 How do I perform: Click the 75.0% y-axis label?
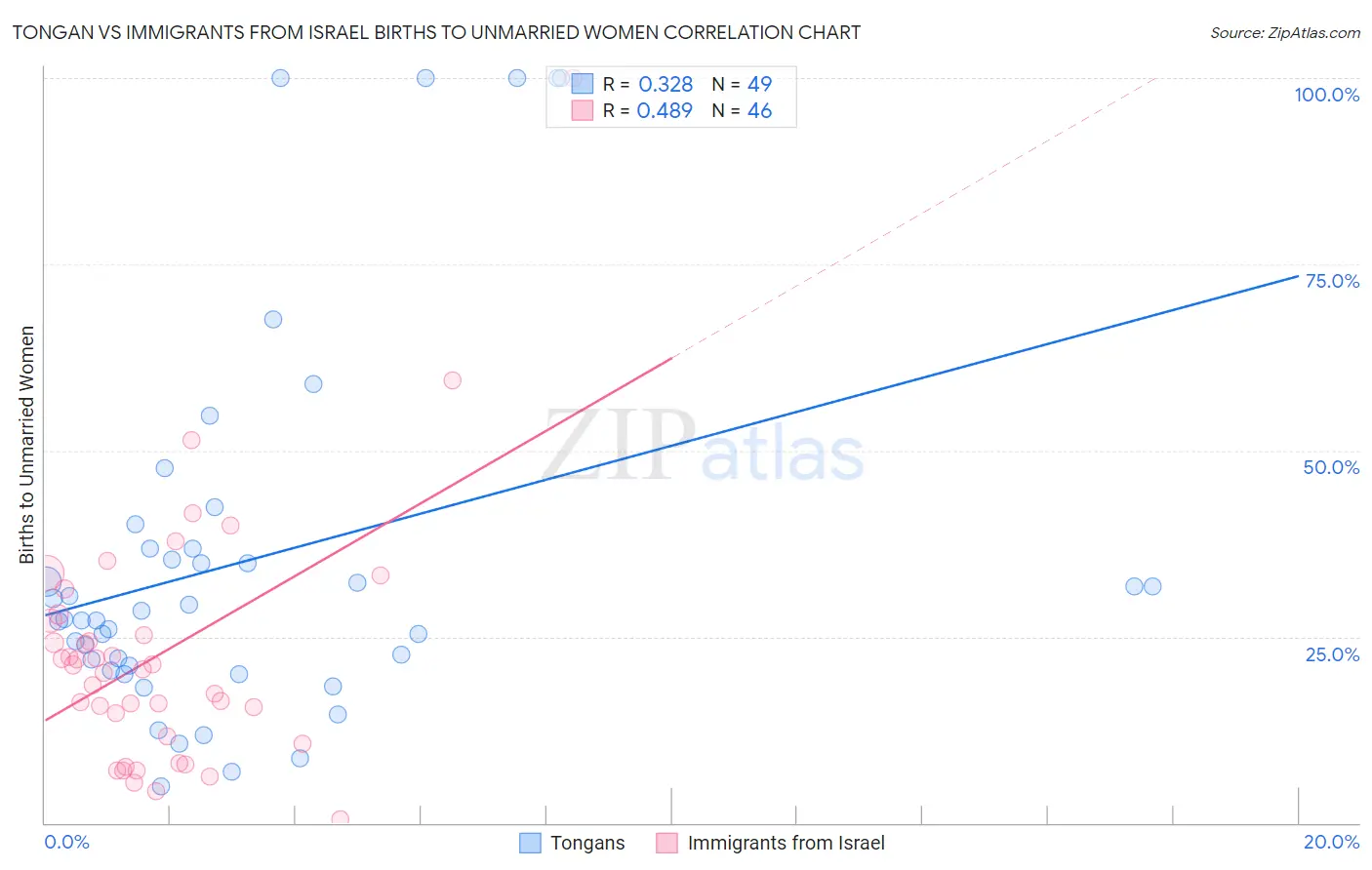(x=1333, y=281)
